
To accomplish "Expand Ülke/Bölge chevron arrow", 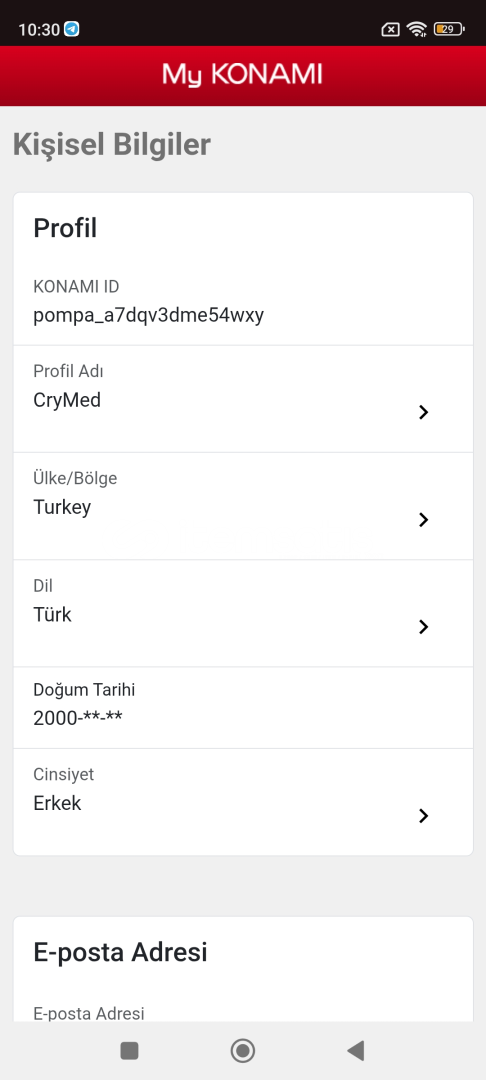I will [x=423, y=519].
